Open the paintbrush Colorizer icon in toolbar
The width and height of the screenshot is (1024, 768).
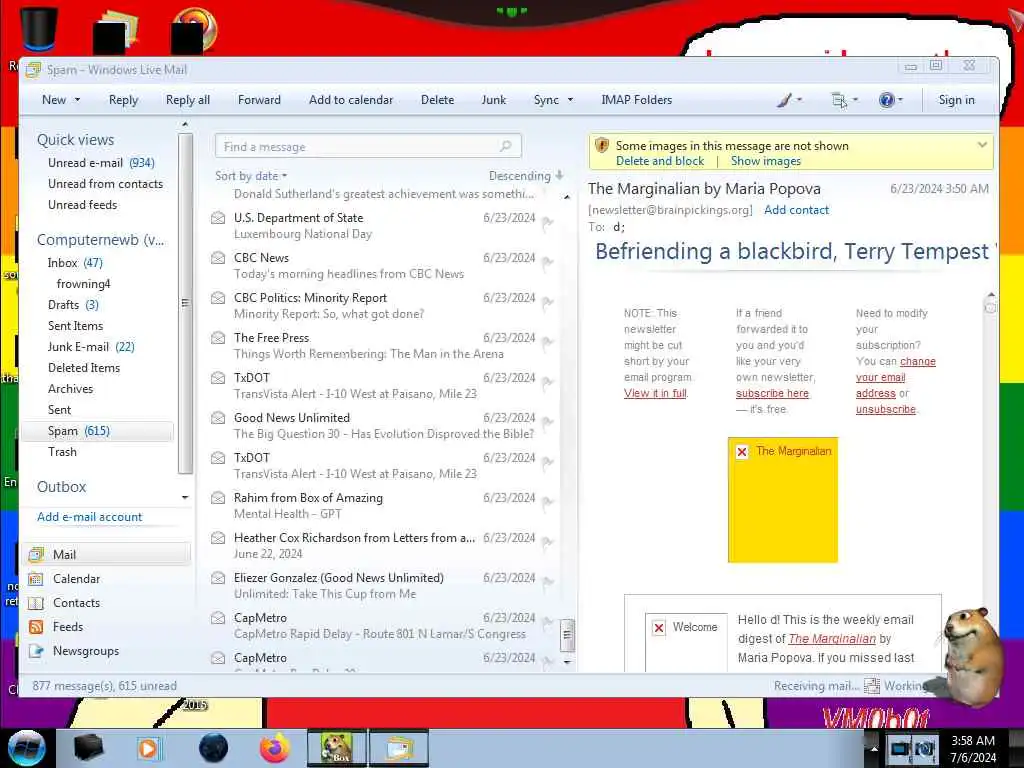coord(785,100)
